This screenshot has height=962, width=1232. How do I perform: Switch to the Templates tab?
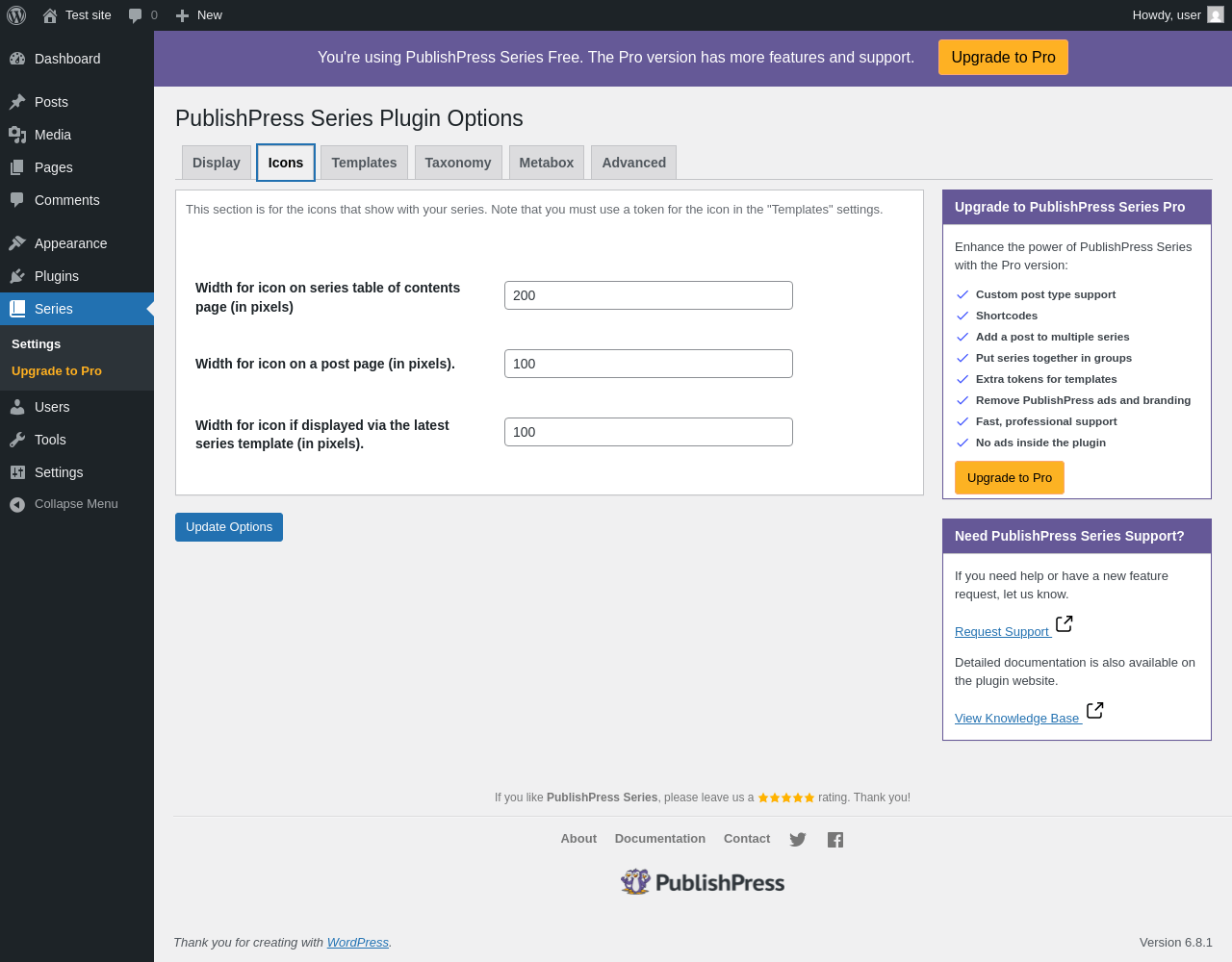tap(364, 163)
